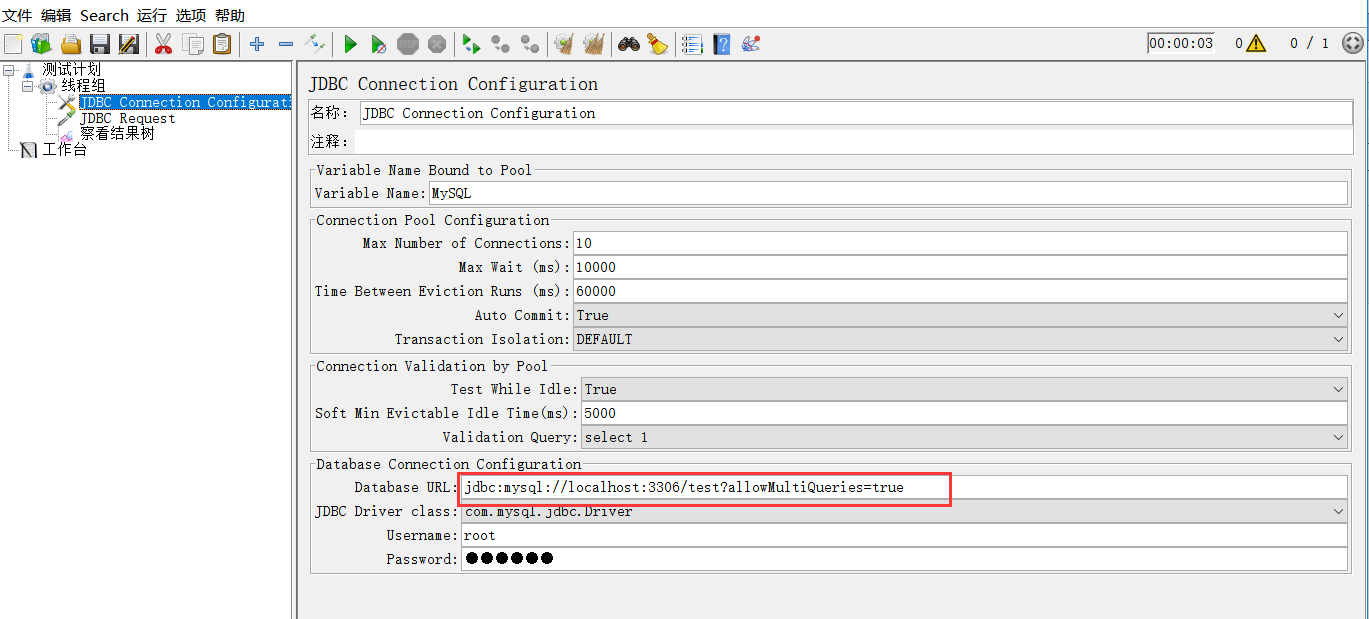Select JDBC Request in the tree
This screenshot has height=619, width=1369.
click(x=127, y=118)
